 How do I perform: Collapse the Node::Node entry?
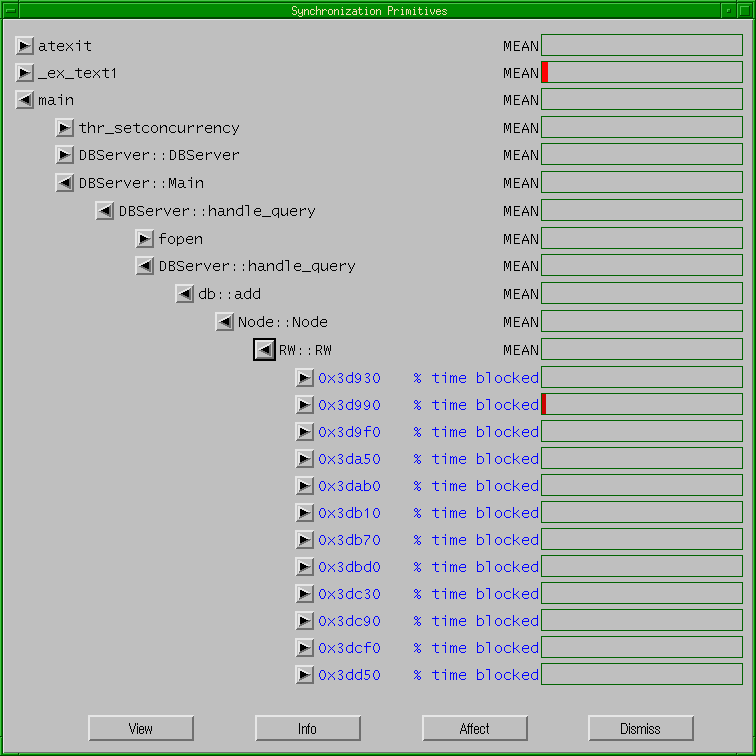coord(225,322)
